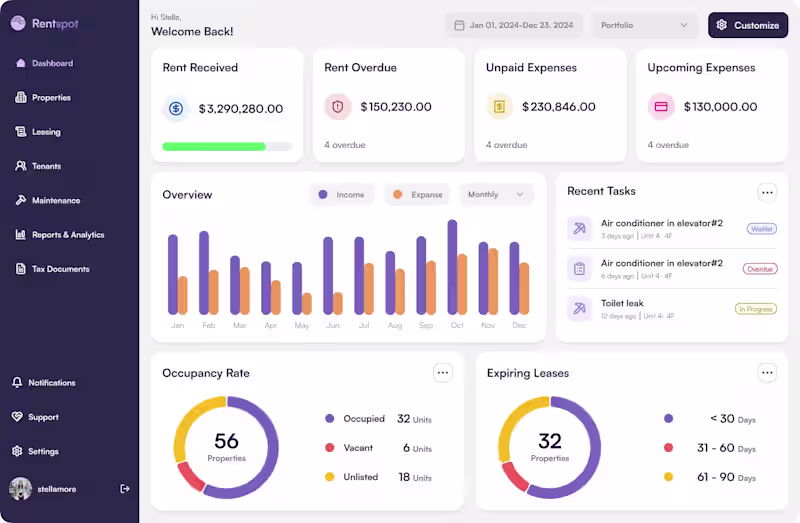Click the Rent Received green progress bar
The height and width of the screenshot is (523, 800).
(x=214, y=147)
